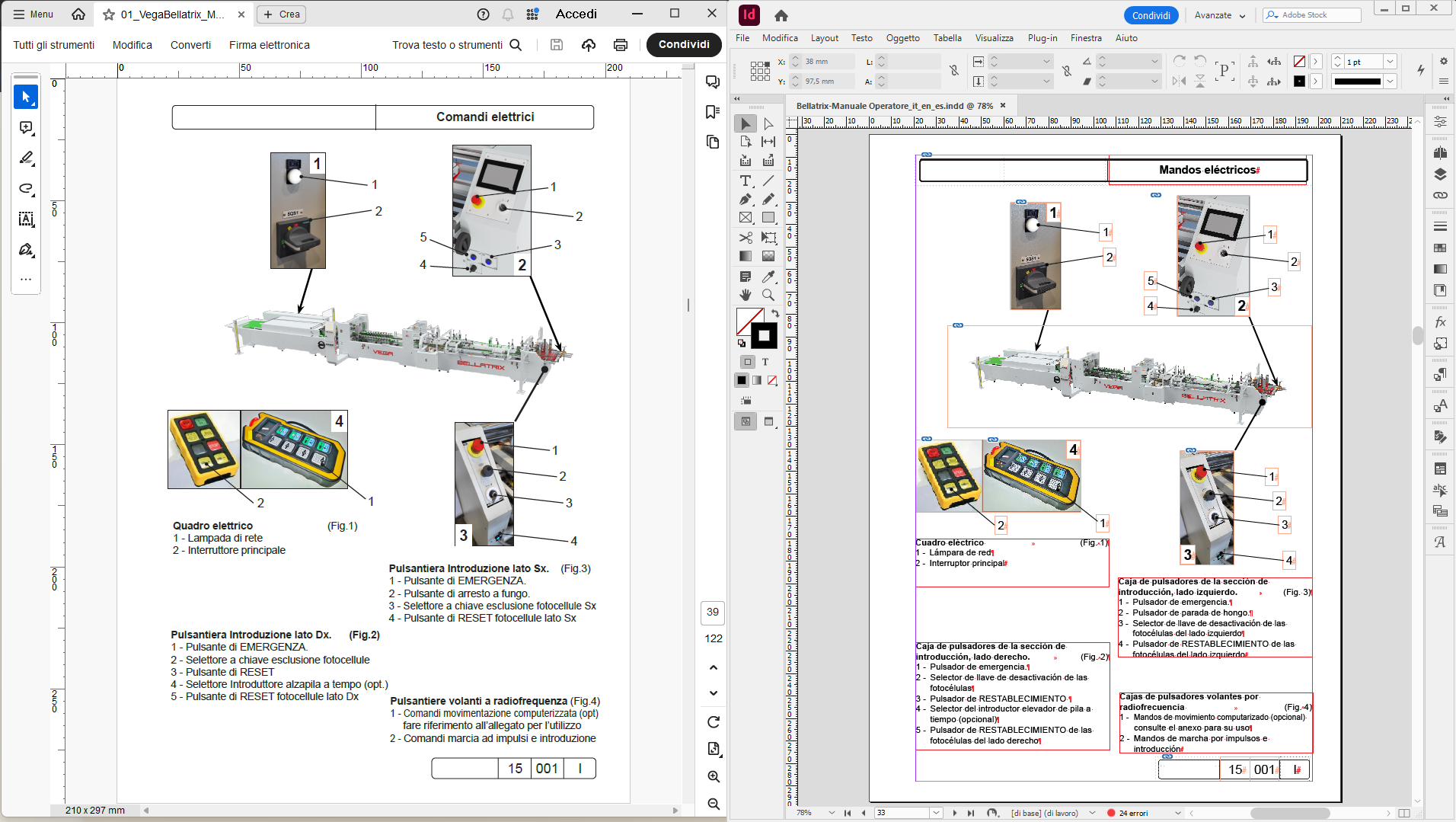Image resolution: width=1456 pixels, height=822 pixels.
Task: Select the Rectangle Frame tool
Action: click(x=746, y=218)
